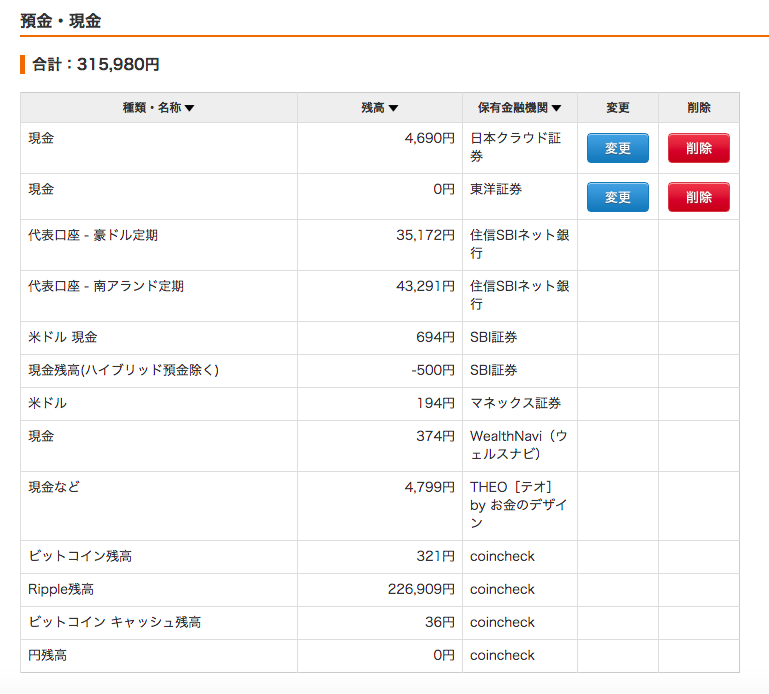Click 削除 button for 日本クラウド証券 row

pyautogui.click(x=698, y=148)
